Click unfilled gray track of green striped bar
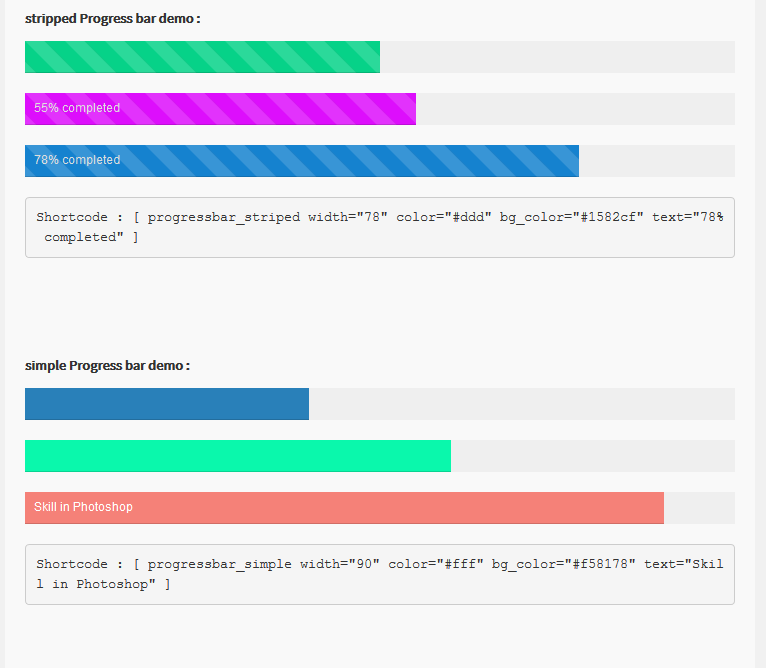Screen dimensions: 766x668 tap(557, 57)
